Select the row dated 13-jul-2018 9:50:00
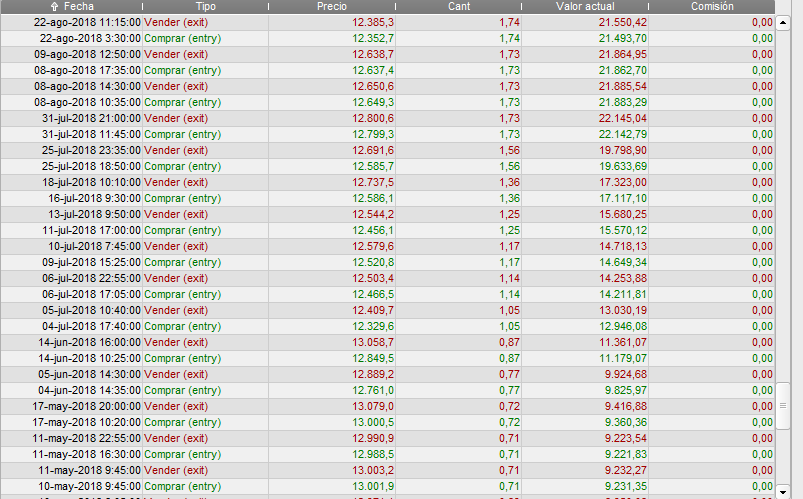 pos(387,214)
